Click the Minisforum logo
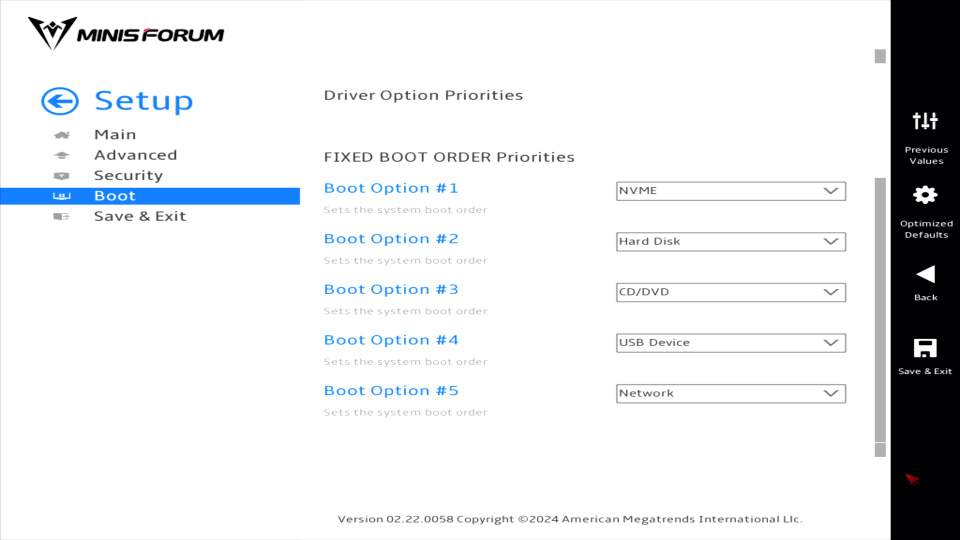The width and height of the screenshot is (960, 540). coord(126,34)
